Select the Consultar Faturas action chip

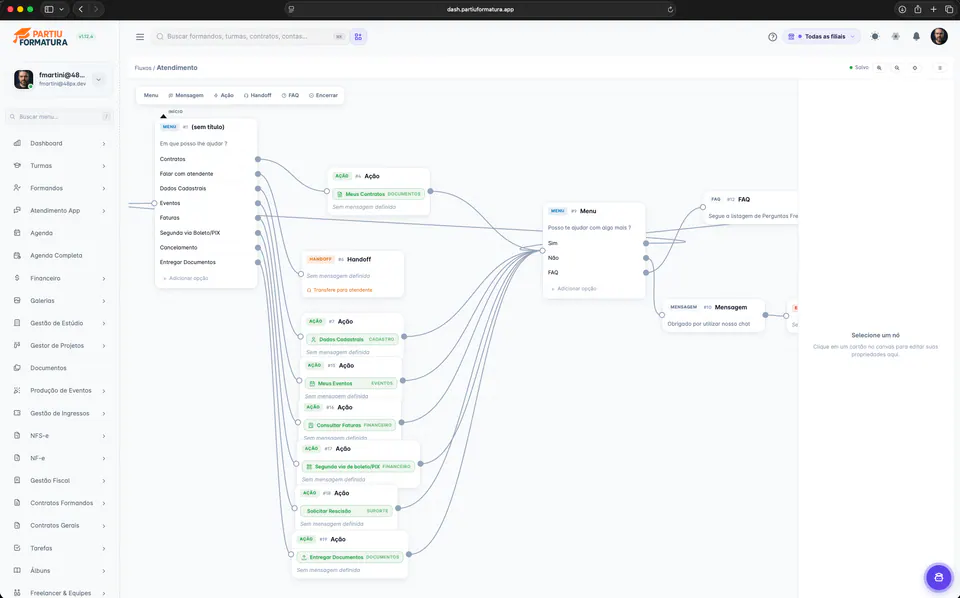pyautogui.click(x=350, y=425)
